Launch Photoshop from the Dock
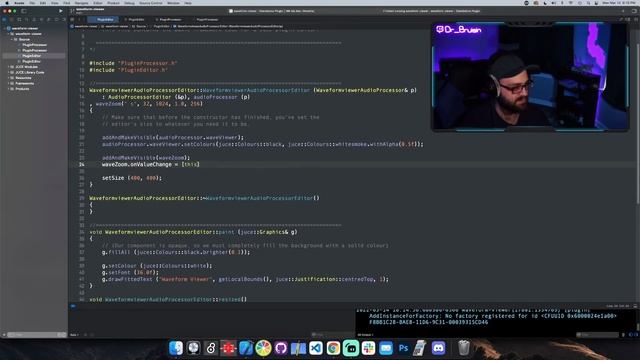Viewport: 640px width, 360px height. point(403,348)
